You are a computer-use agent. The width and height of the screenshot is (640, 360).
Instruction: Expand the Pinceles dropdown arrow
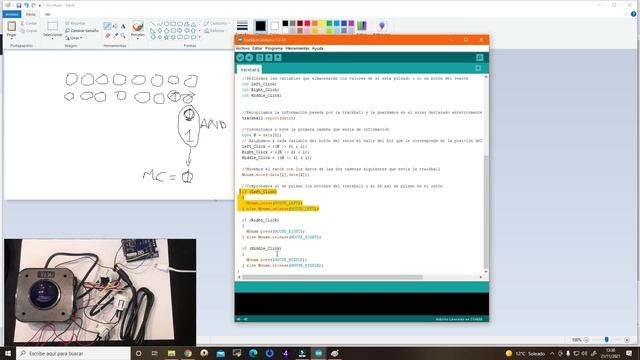[138, 38]
